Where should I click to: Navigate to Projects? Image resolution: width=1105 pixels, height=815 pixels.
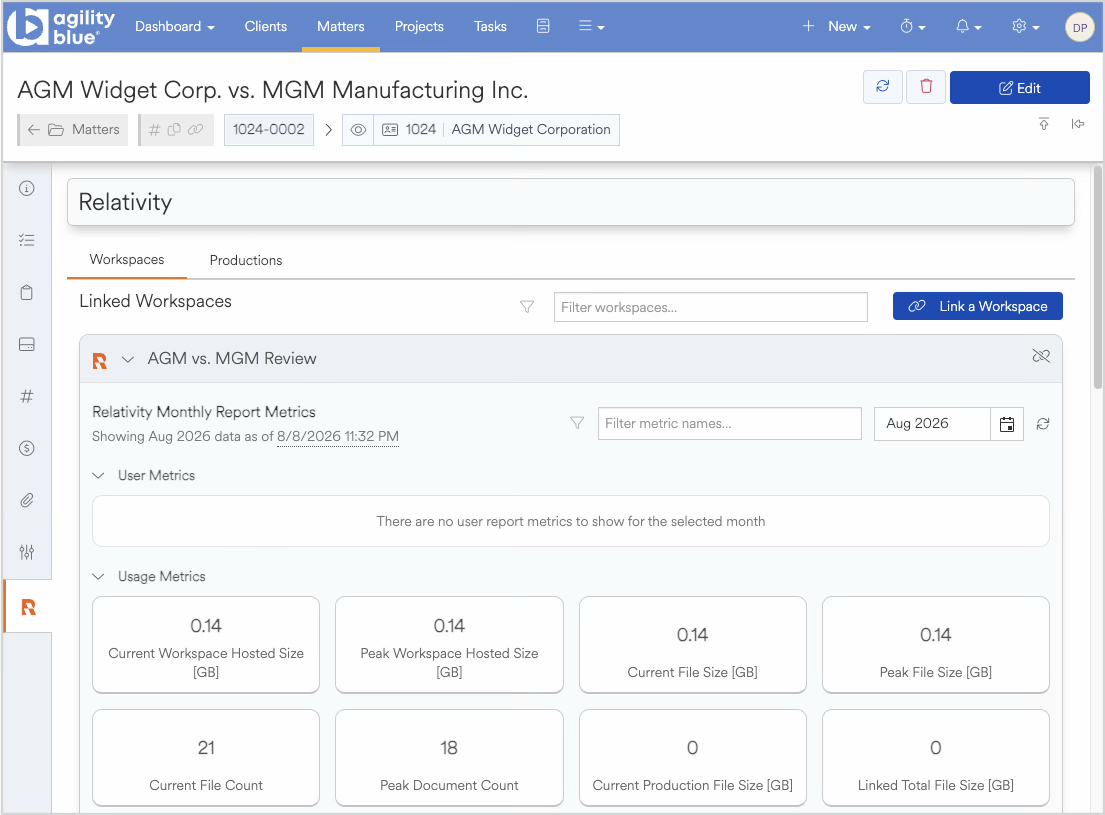[419, 27]
